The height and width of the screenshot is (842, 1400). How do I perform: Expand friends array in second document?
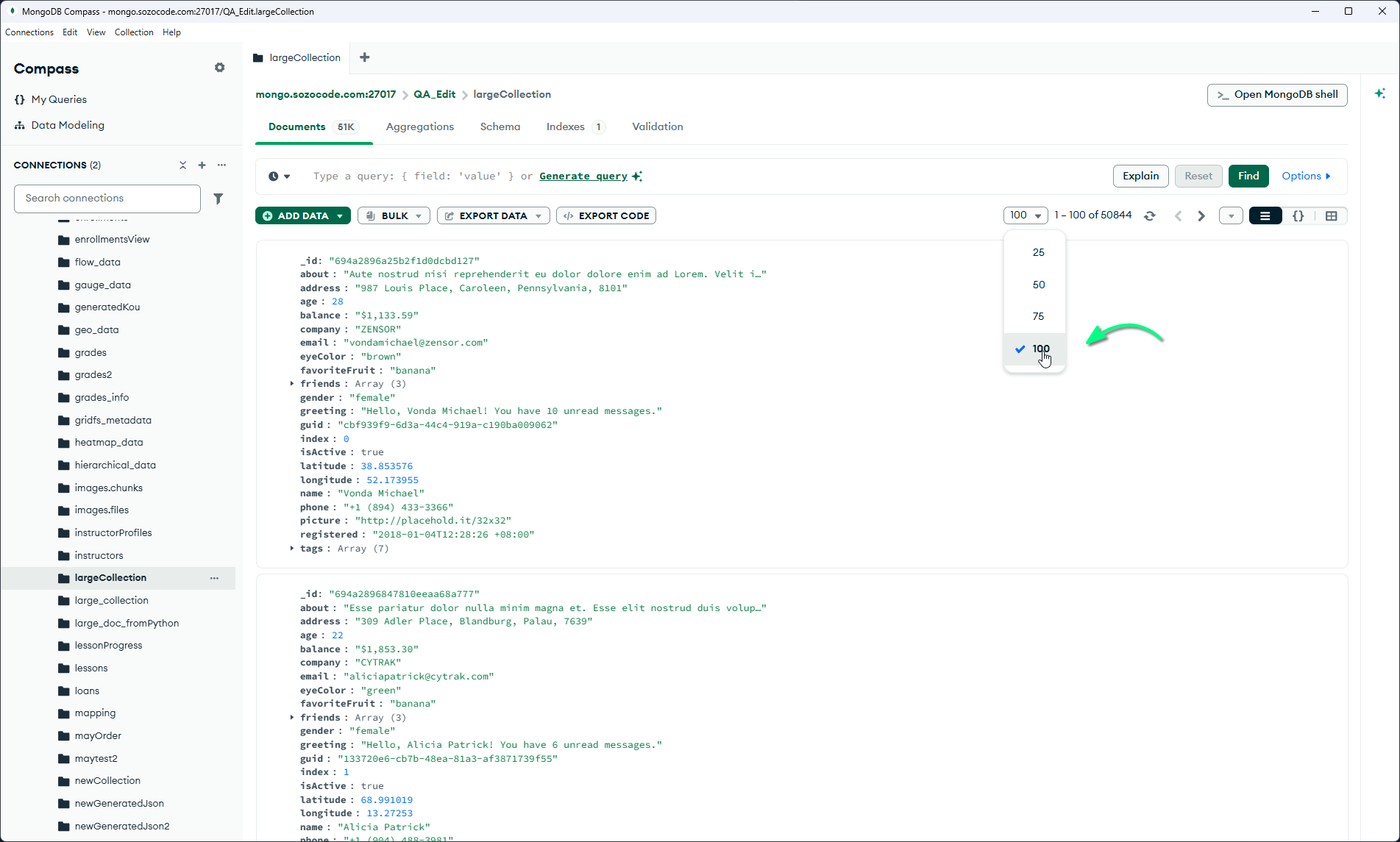pos(292,718)
